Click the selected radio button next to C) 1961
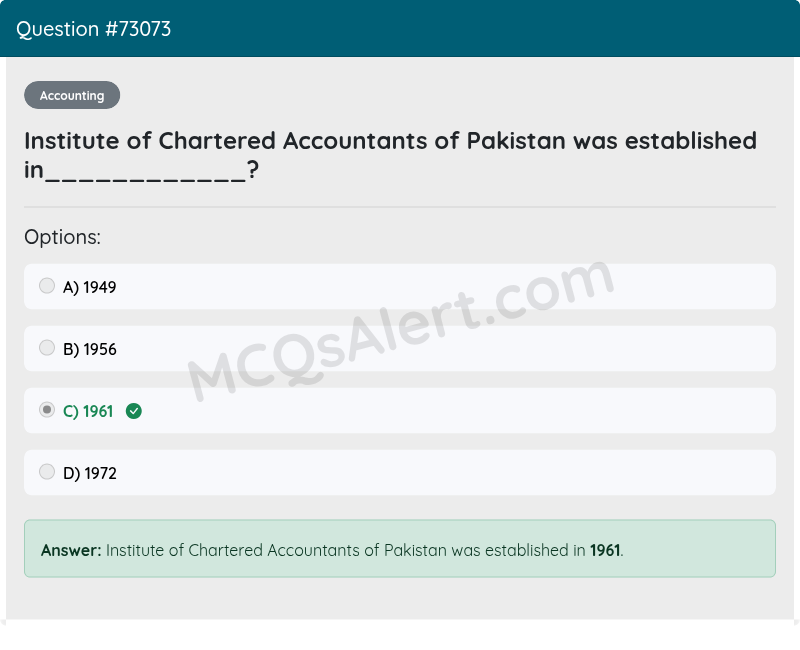This screenshot has width=800, height=650. 47,409
